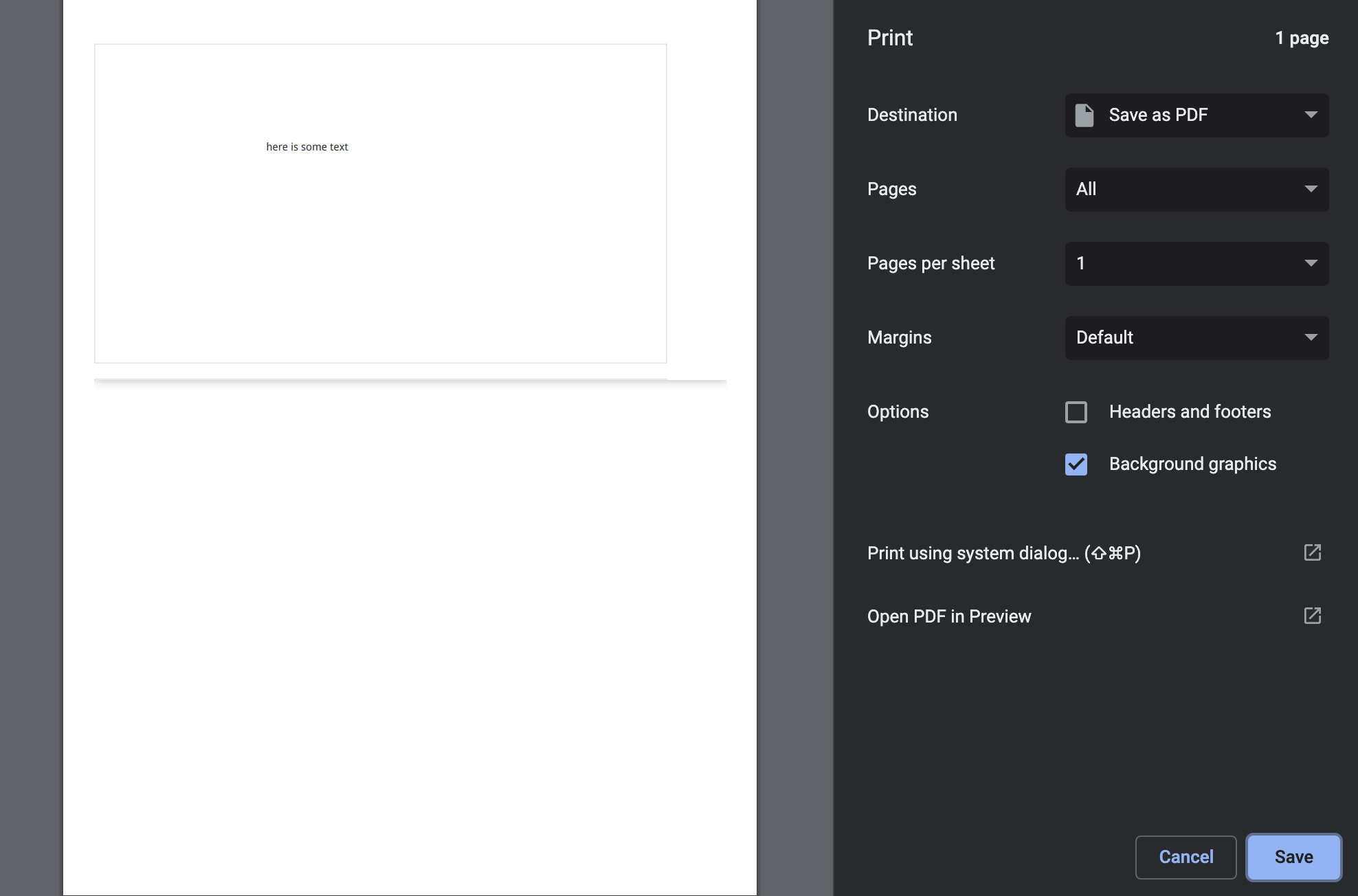The height and width of the screenshot is (896, 1358).
Task: Open the Pages dropdown set to All
Action: pyautogui.click(x=1196, y=189)
